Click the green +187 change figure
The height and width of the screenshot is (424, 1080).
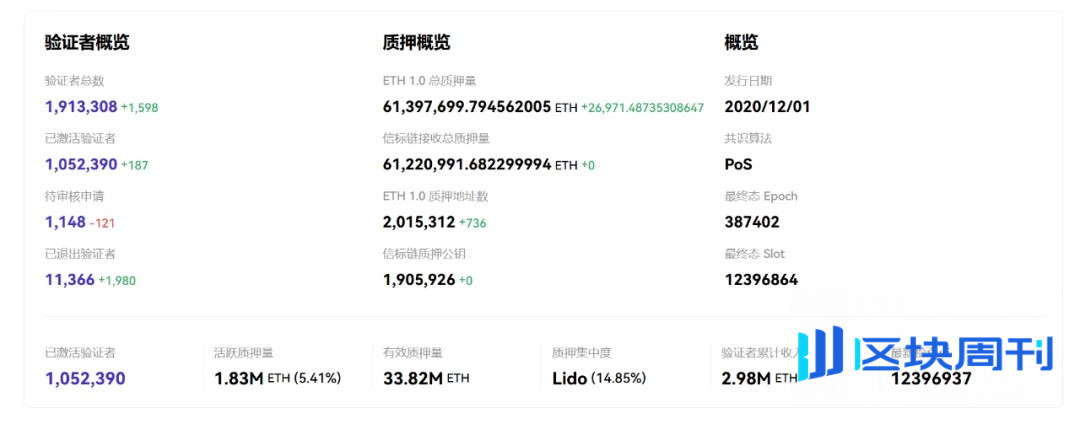[134, 165]
